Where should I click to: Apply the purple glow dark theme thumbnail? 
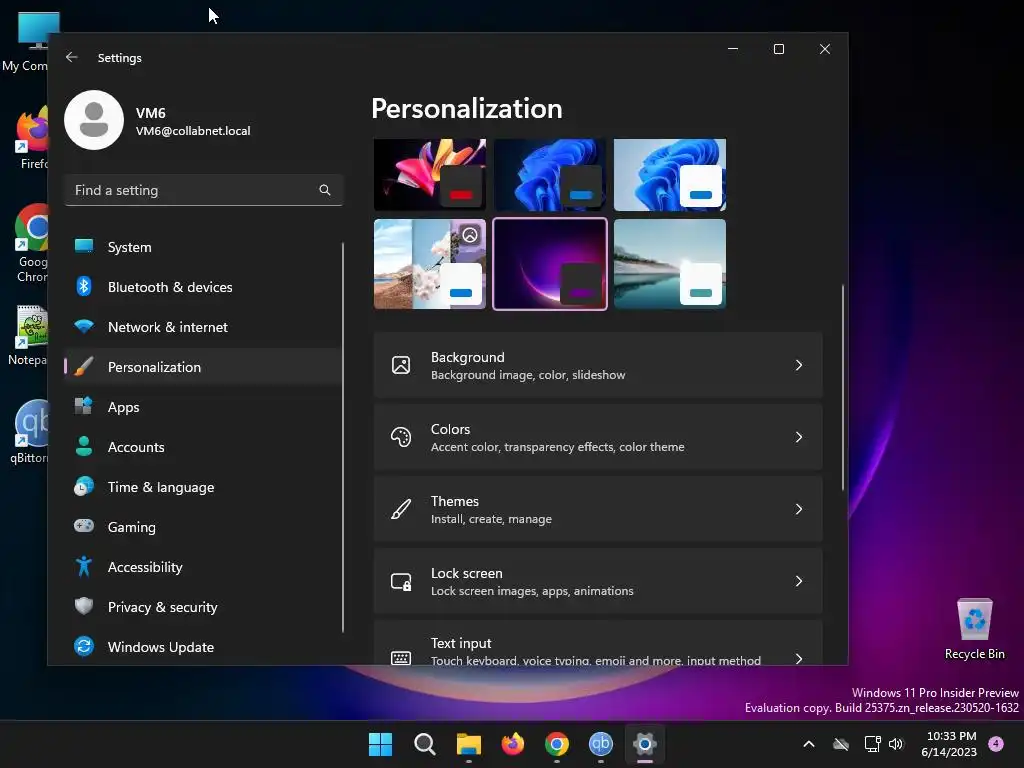[x=550, y=264]
